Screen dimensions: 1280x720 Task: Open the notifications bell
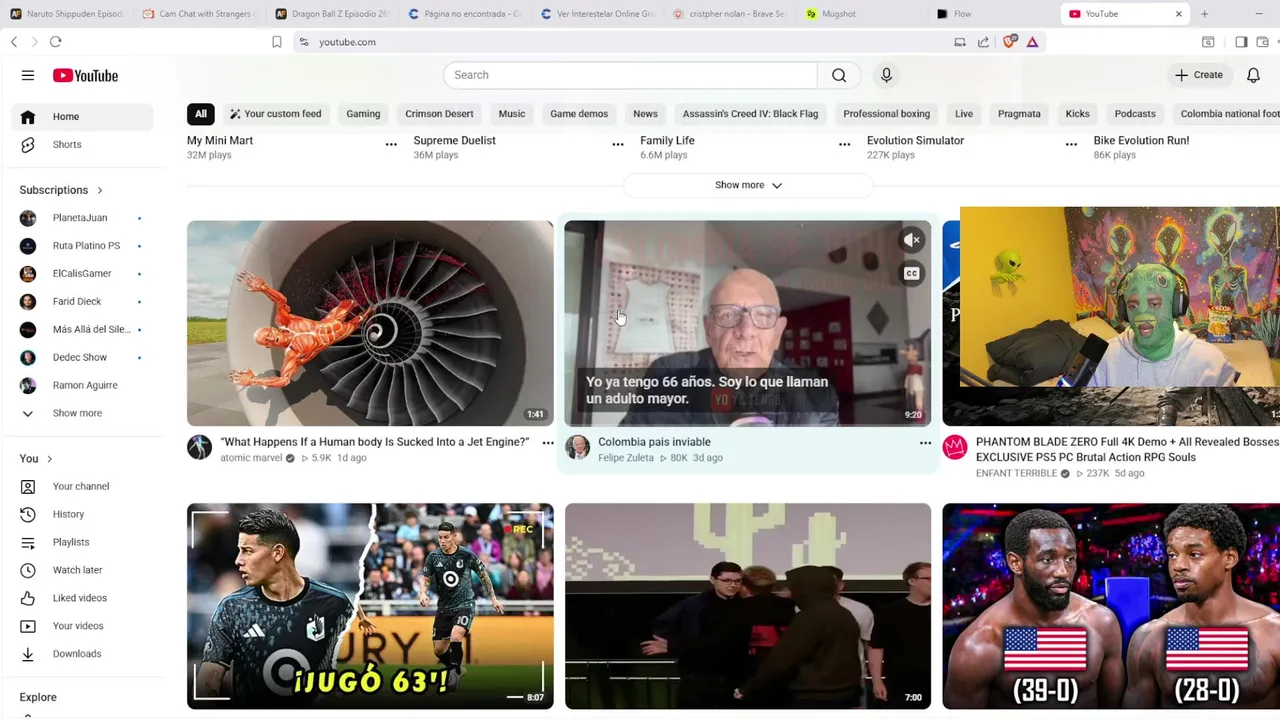coord(1253,75)
